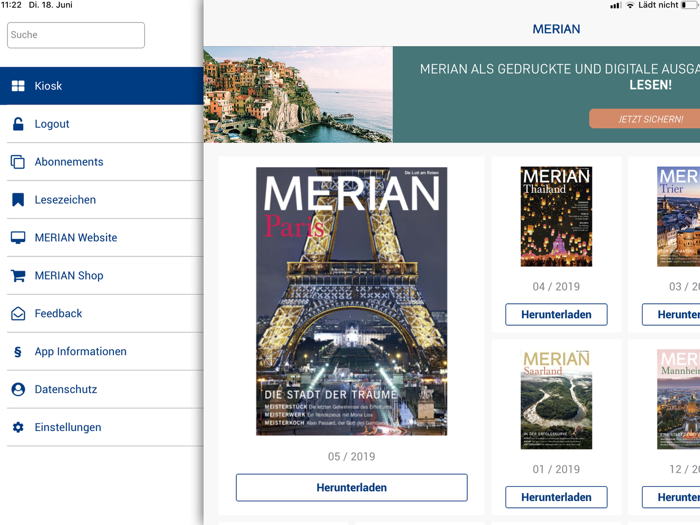
Task: Tap the 01 / 2019 issue label
Action: (x=556, y=469)
